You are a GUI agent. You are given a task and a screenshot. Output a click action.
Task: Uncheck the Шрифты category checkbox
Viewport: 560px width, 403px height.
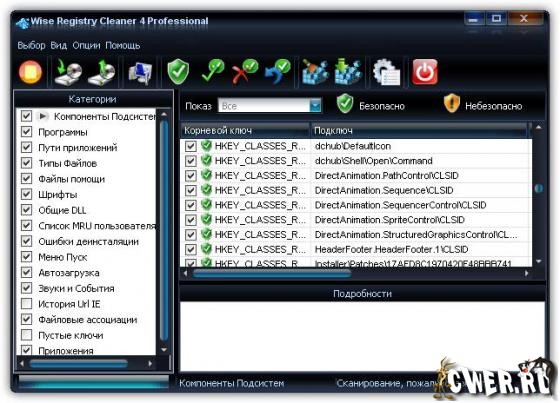pos(26,194)
